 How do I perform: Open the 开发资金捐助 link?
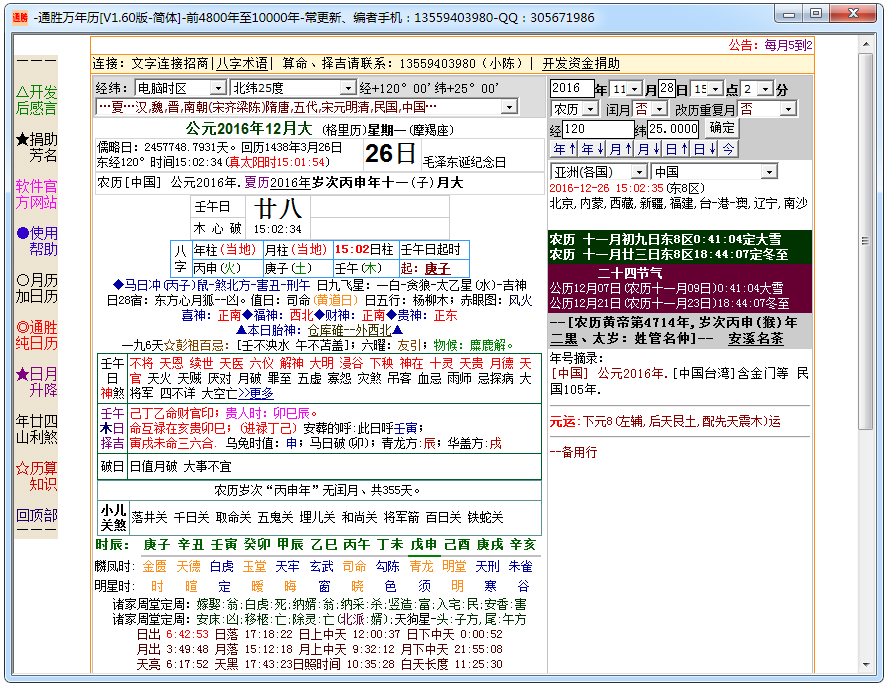click(581, 63)
